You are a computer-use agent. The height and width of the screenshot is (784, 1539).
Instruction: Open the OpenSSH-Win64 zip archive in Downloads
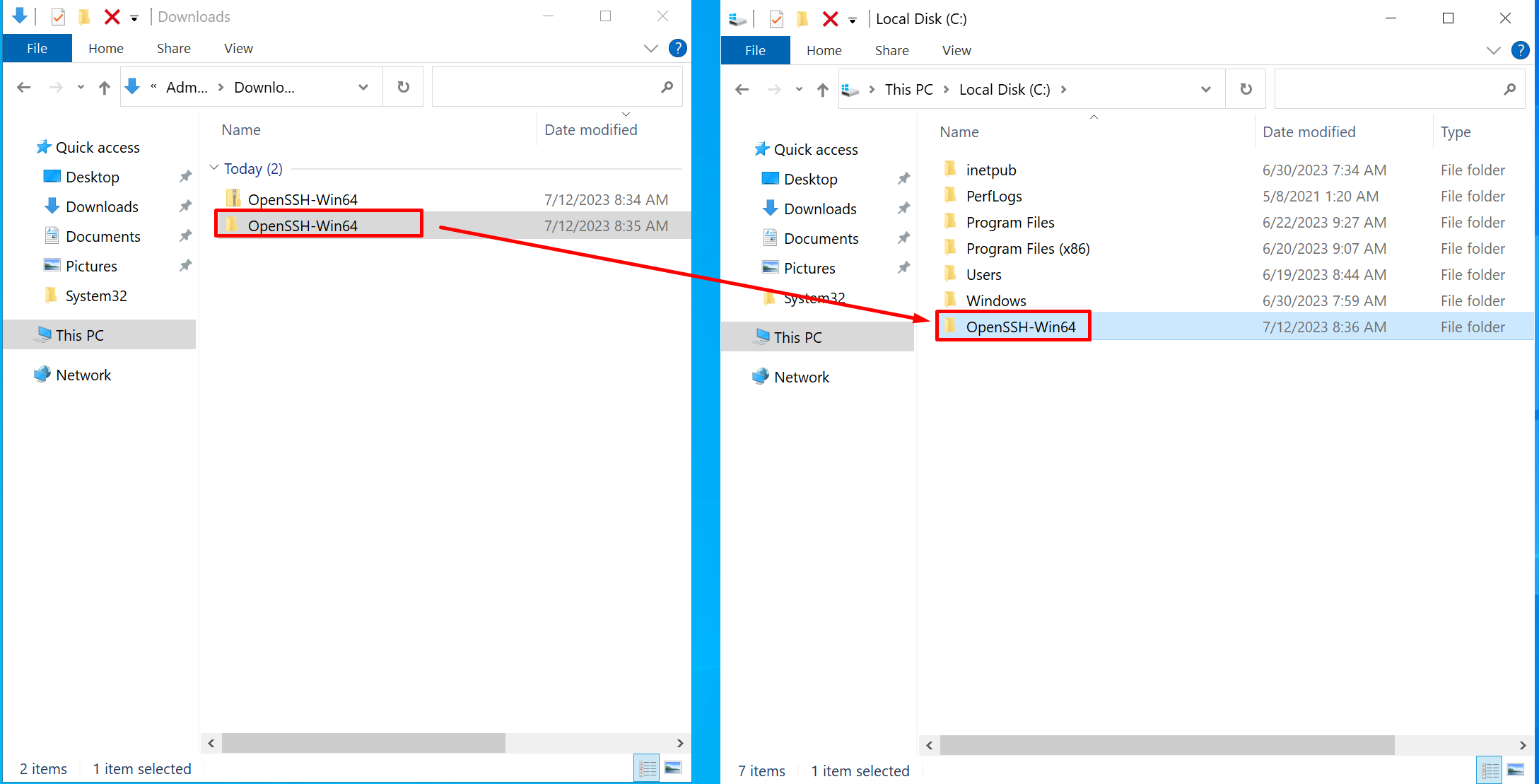303,199
